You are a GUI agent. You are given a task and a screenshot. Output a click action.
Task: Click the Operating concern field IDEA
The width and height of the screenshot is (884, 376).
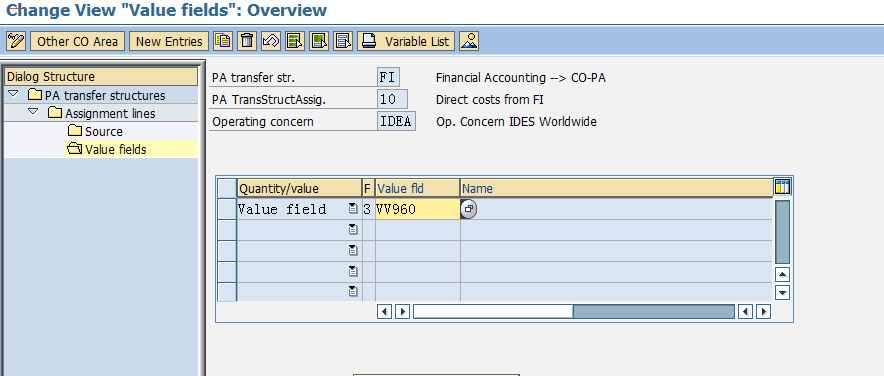tap(396, 121)
